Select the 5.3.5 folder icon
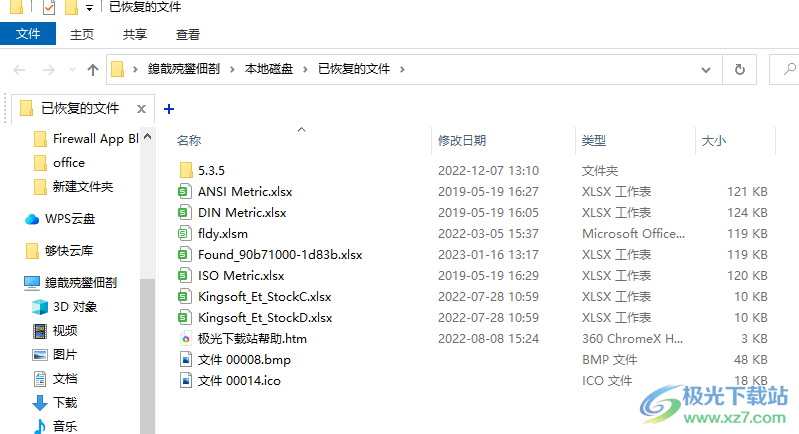This screenshot has height=434, width=799. coord(186,171)
